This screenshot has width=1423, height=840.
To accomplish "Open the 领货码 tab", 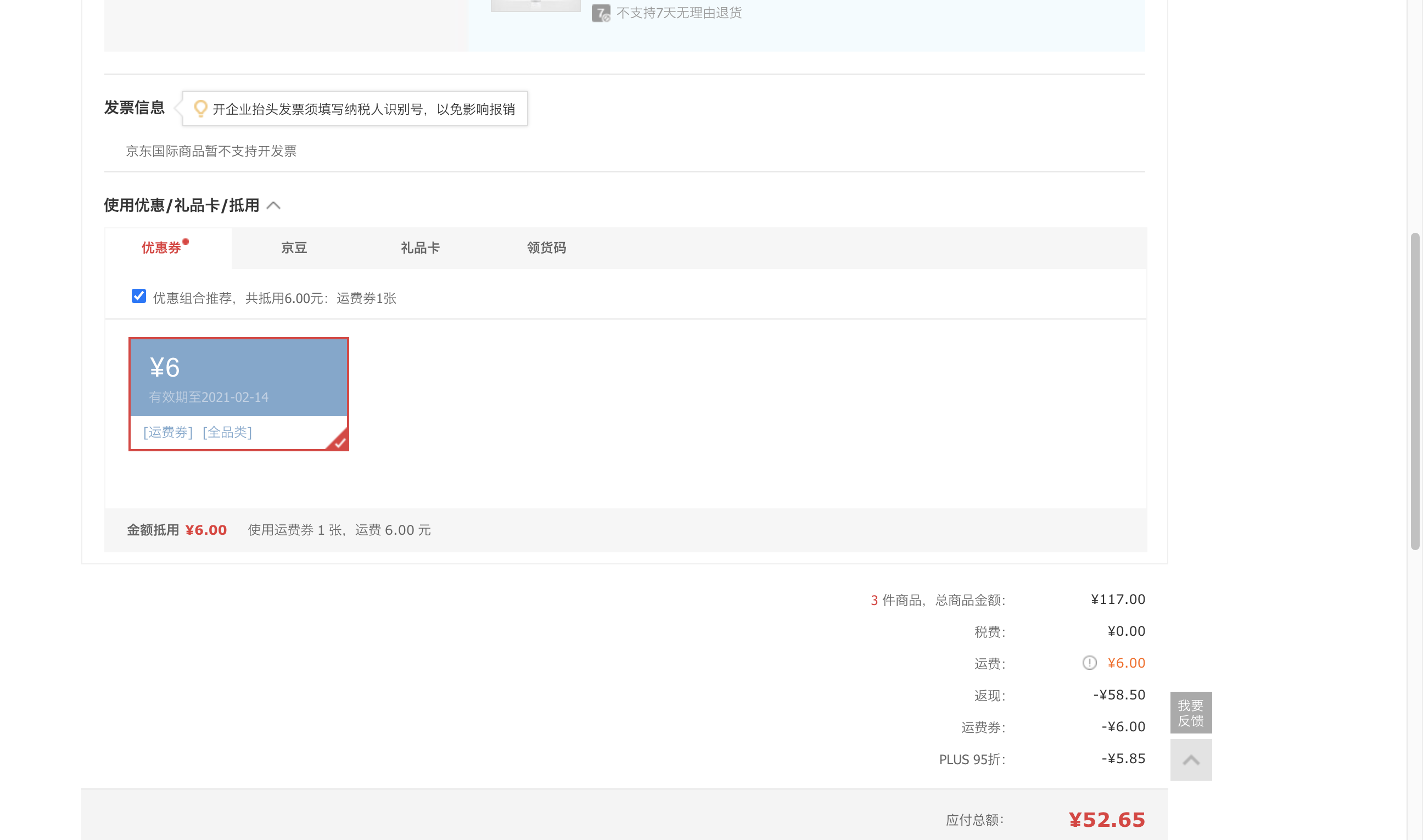I will click(x=547, y=248).
